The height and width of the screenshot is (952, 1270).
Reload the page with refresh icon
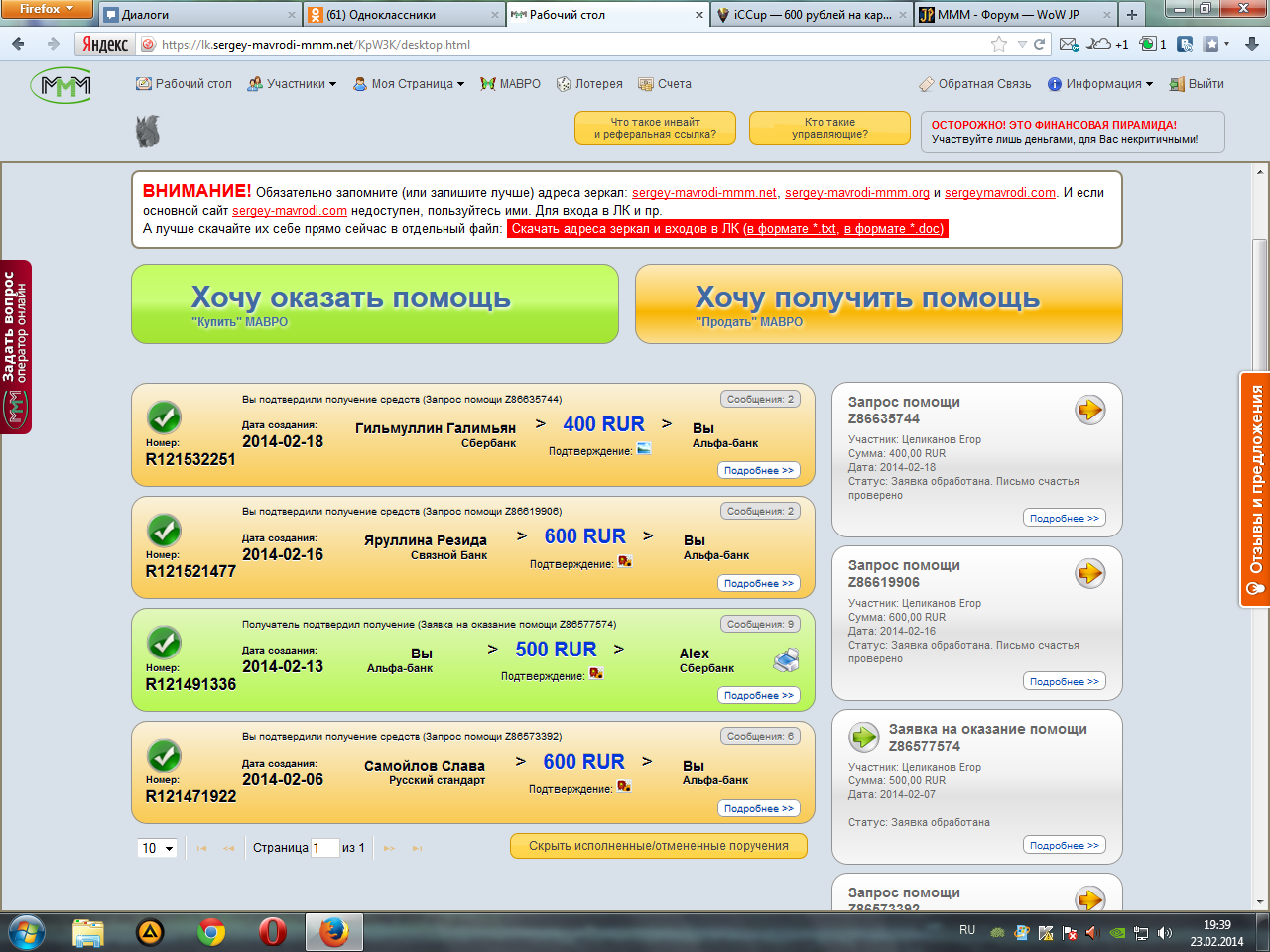pos(1039,44)
